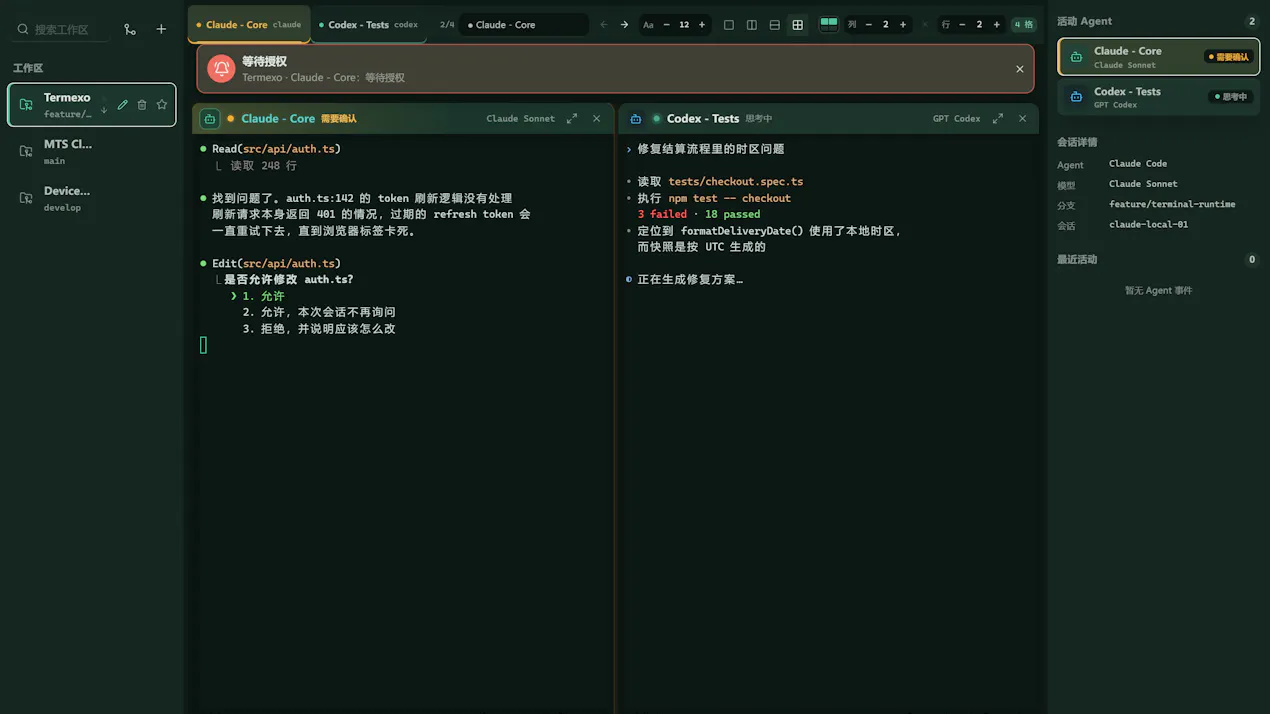The width and height of the screenshot is (1270, 714).
Task: Toggle the green custom grid button
Action: pos(829,24)
